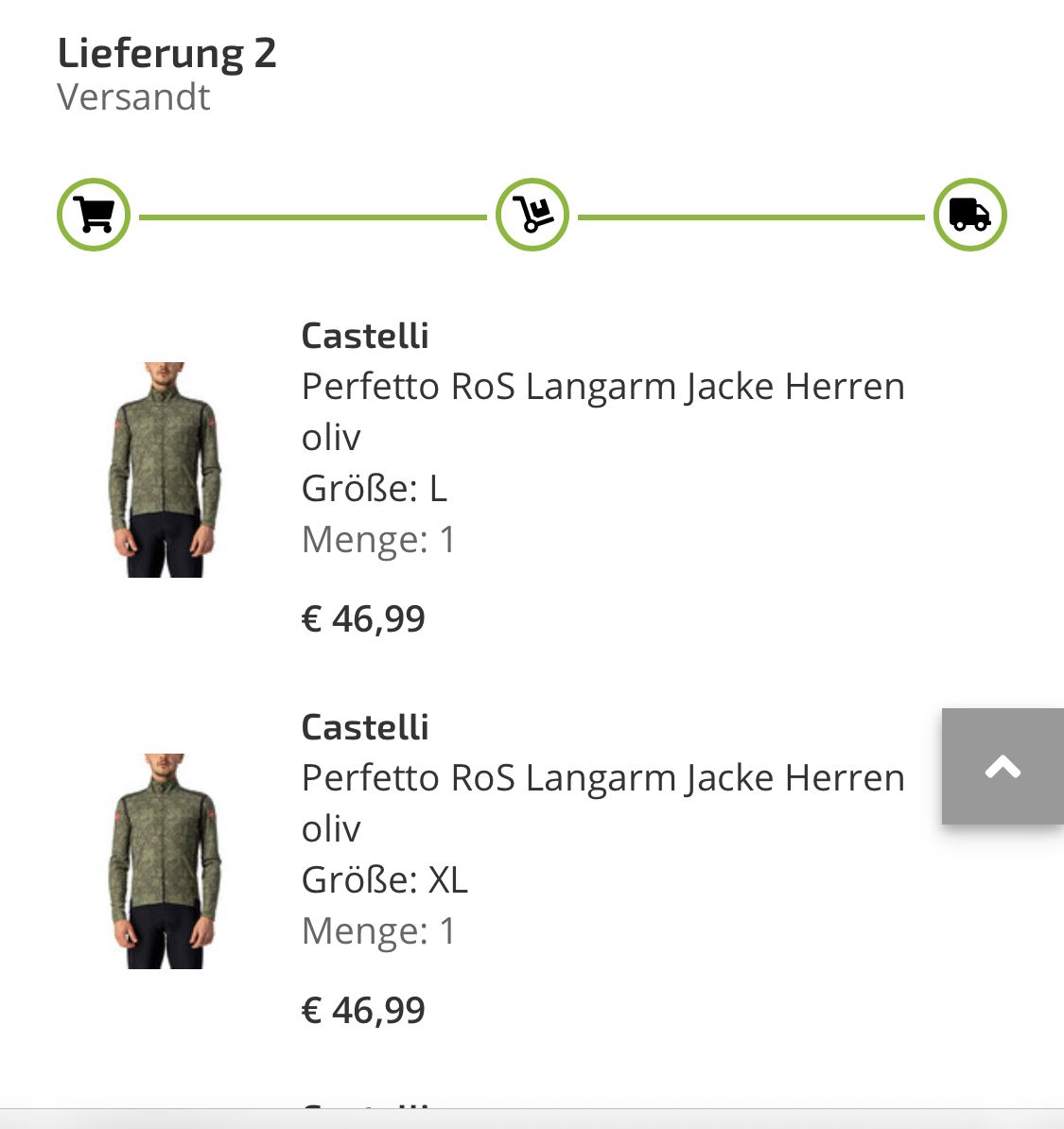The width and height of the screenshot is (1064, 1129).
Task: Click the delivery truck shipped icon
Action: pyautogui.click(x=969, y=215)
